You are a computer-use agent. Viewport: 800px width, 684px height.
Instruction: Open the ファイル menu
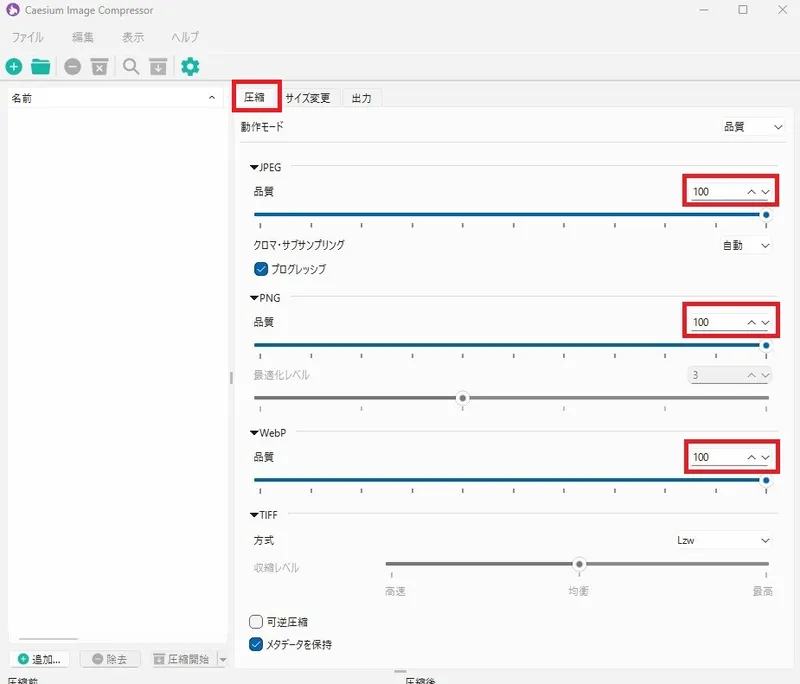click(x=28, y=37)
